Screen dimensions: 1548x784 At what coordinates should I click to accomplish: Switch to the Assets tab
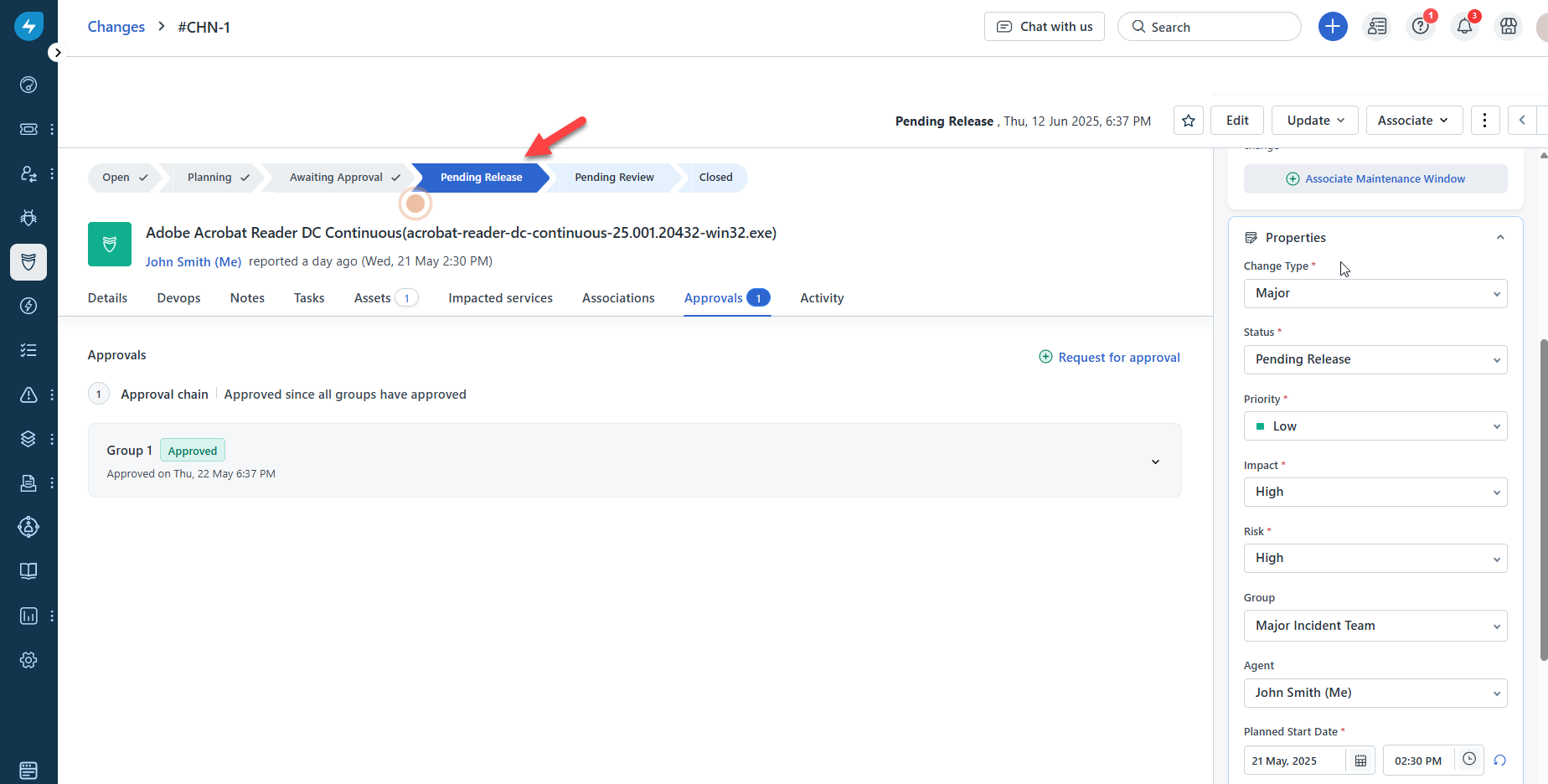click(x=385, y=298)
